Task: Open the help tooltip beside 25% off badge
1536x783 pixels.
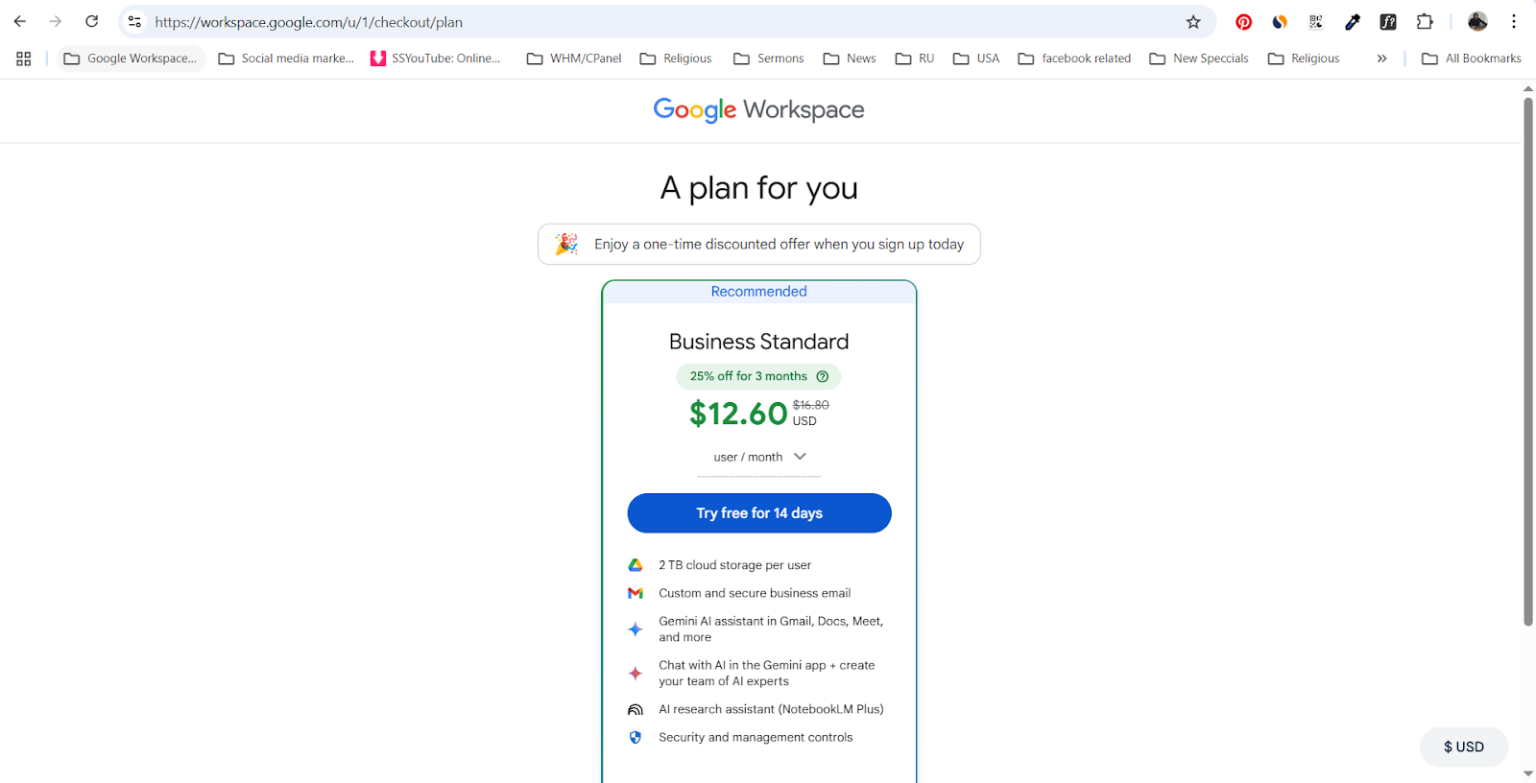Action: [x=823, y=376]
